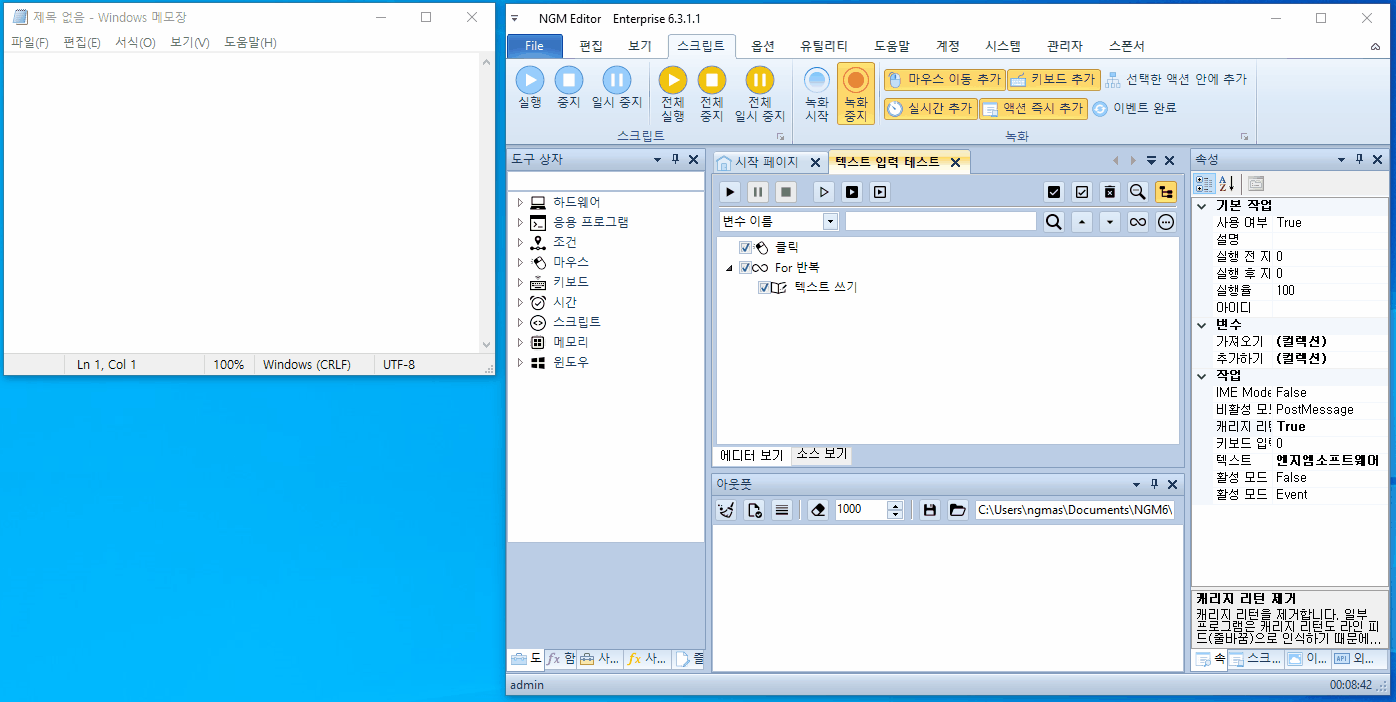The image size is (1396, 702).
Task: Click the blue 일시 중지 (pause) ribbon icon
Action: 617,80
